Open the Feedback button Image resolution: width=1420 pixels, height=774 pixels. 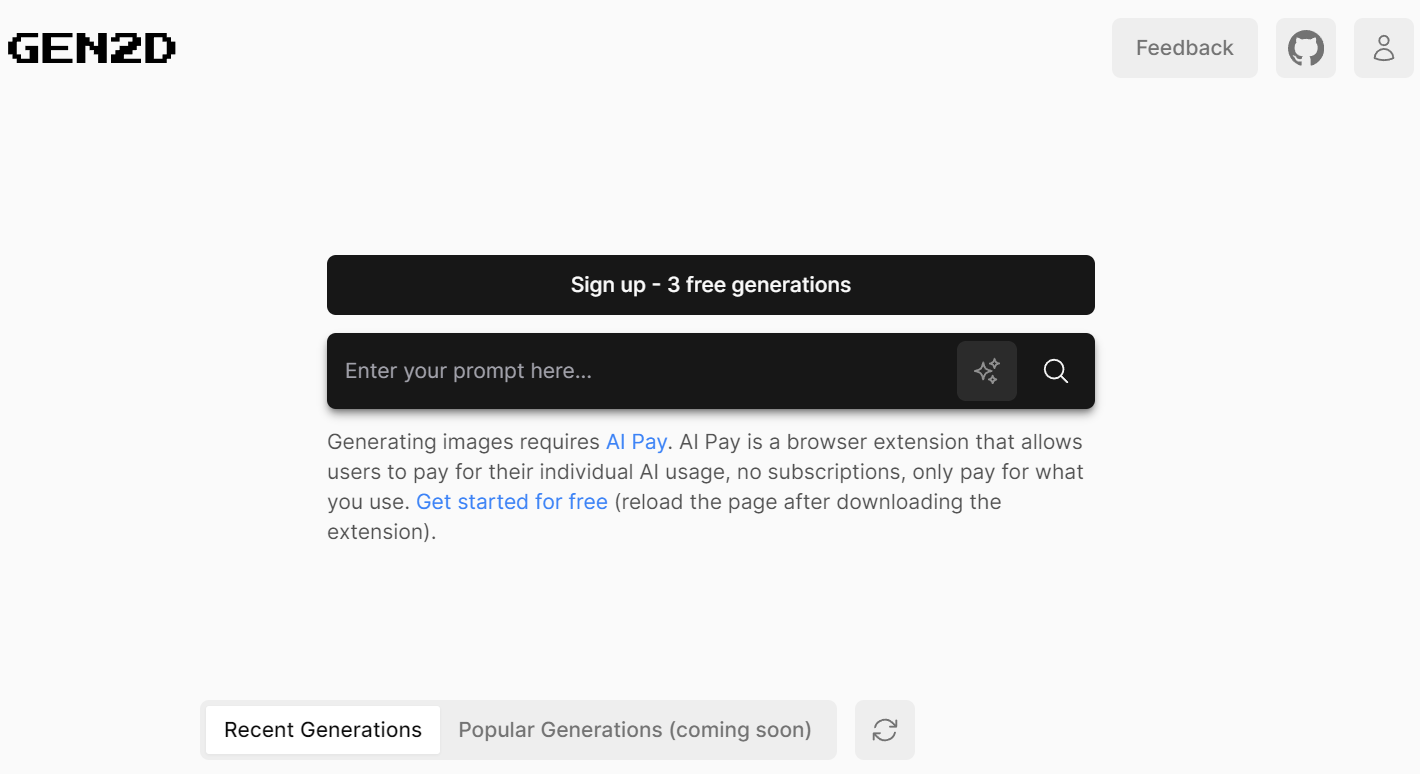coord(1184,48)
